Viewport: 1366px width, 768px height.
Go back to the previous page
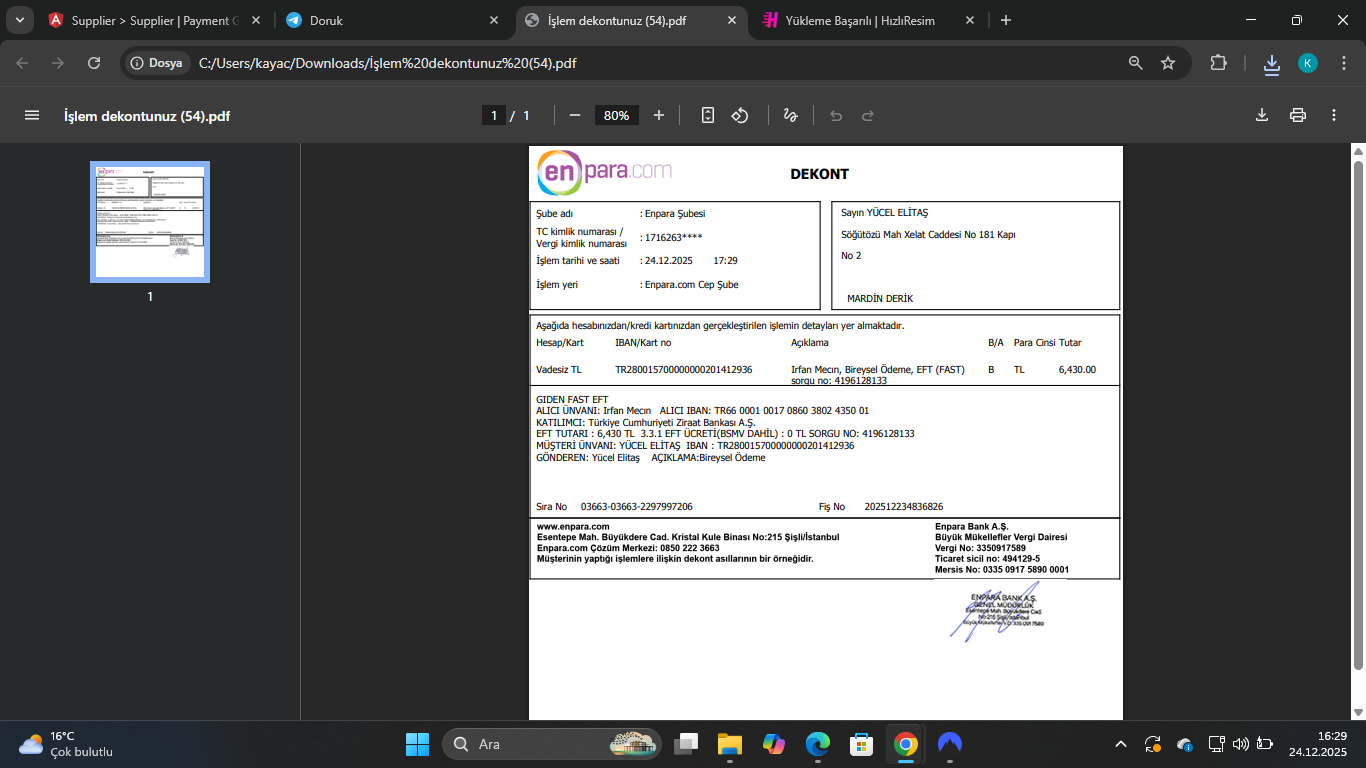click(22, 63)
